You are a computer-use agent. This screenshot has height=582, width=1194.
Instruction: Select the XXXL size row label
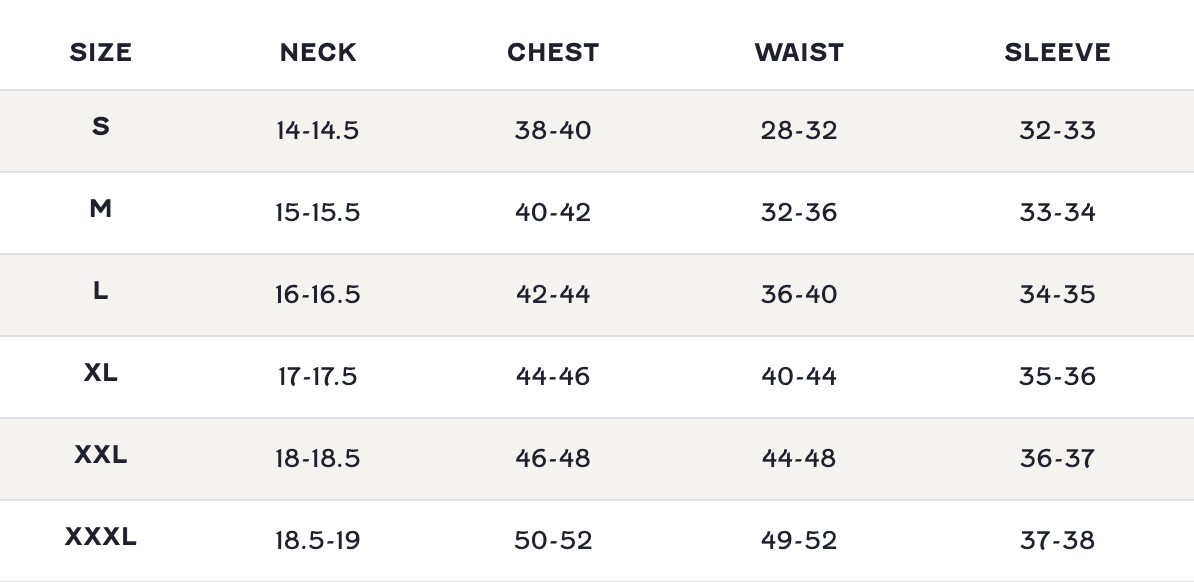(101, 537)
